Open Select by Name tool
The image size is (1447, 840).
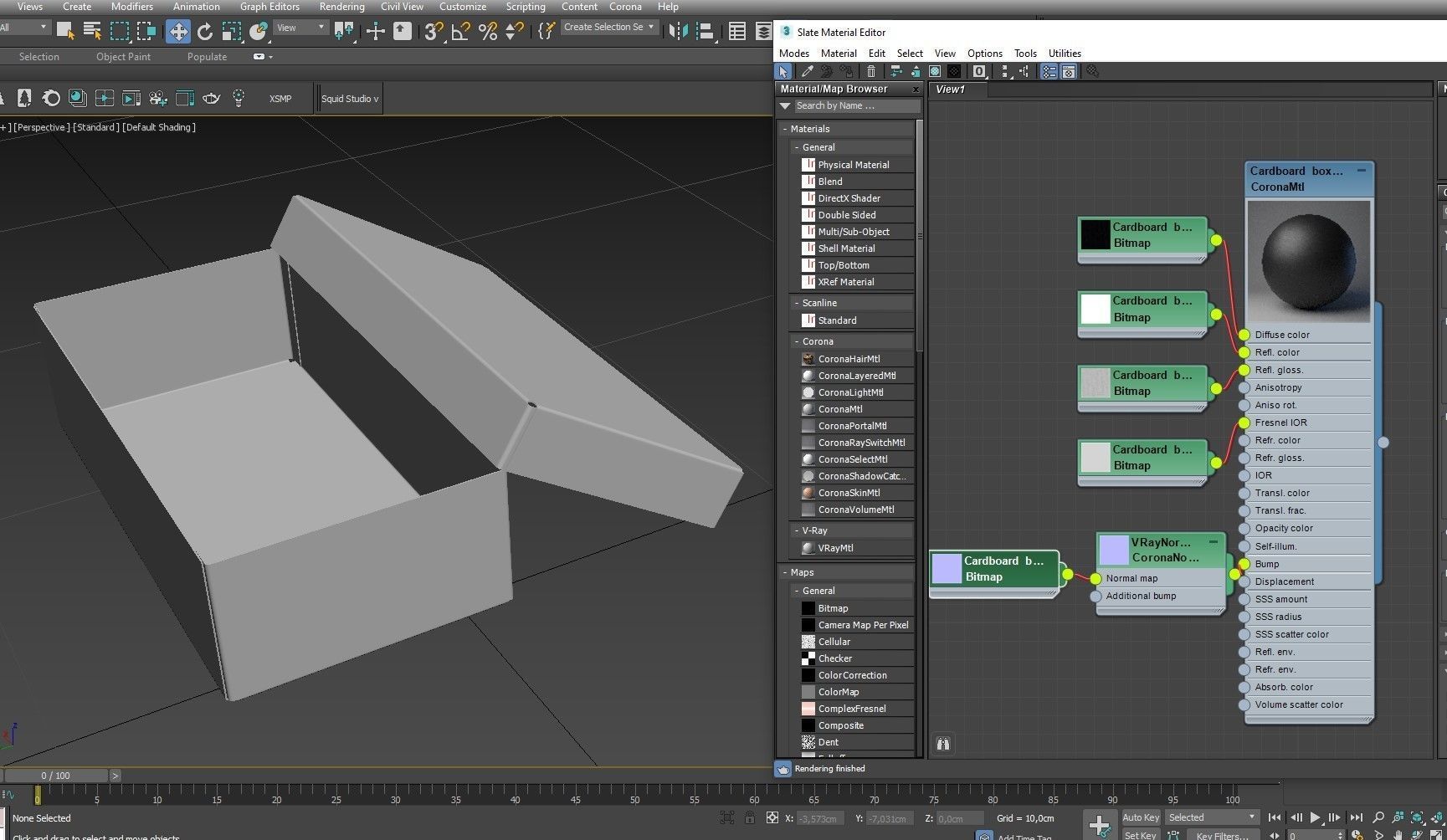pyautogui.click(x=92, y=31)
